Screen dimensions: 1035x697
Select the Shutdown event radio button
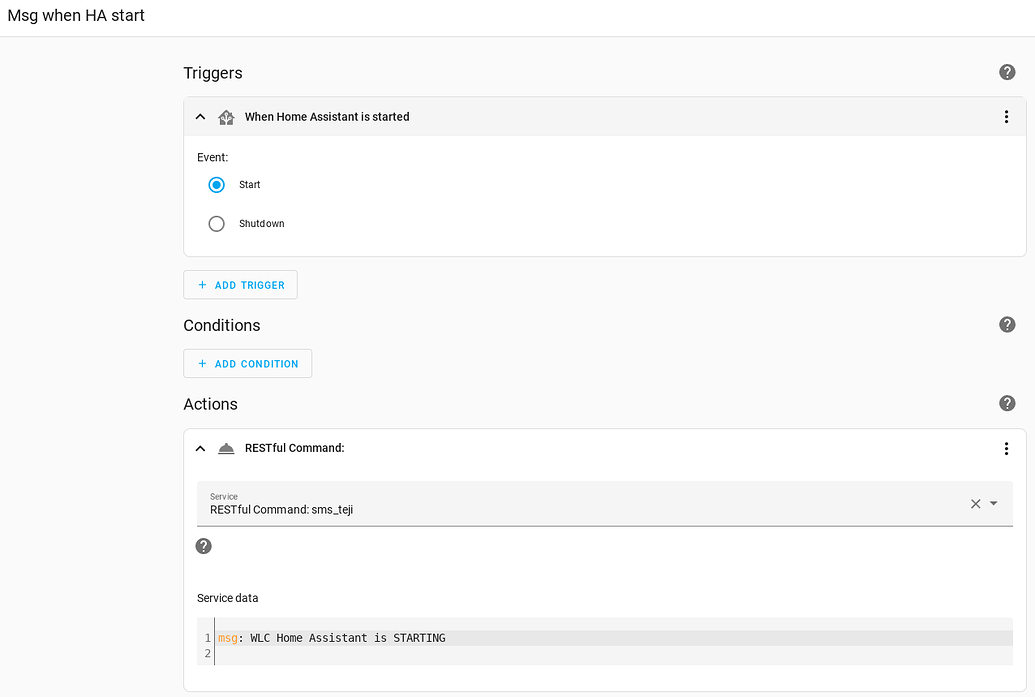pos(216,223)
